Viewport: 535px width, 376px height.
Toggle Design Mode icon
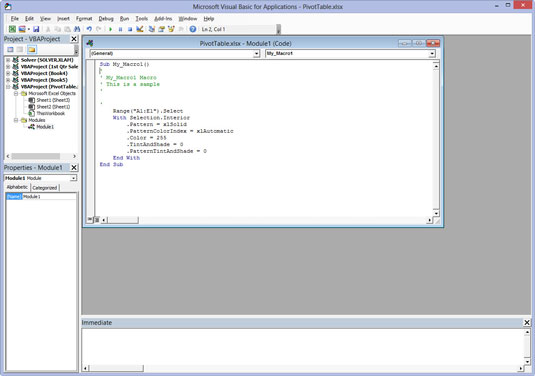pos(140,29)
